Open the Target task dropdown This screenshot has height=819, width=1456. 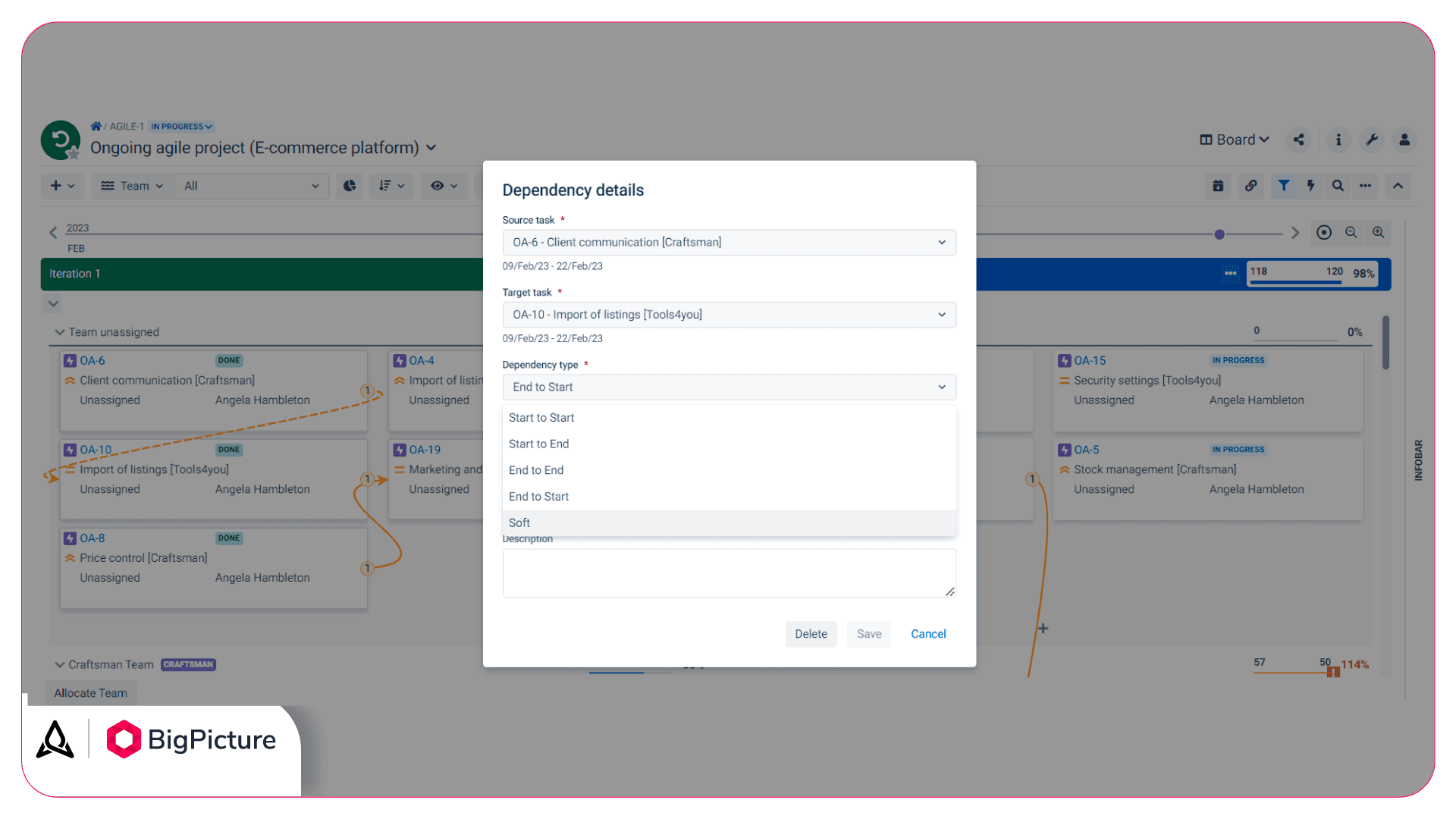[x=729, y=315]
